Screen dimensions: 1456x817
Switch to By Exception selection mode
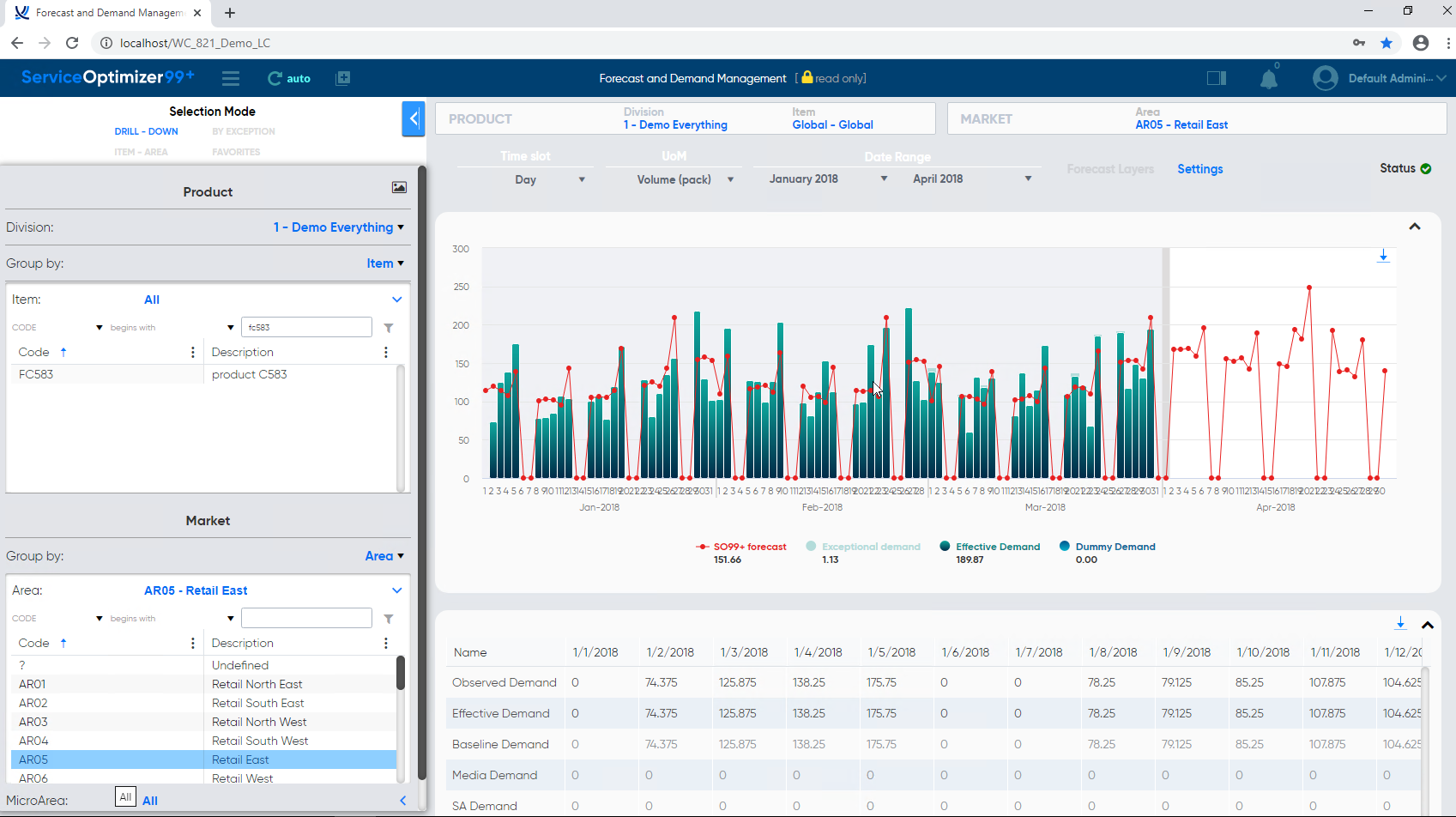[x=244, y=131]
